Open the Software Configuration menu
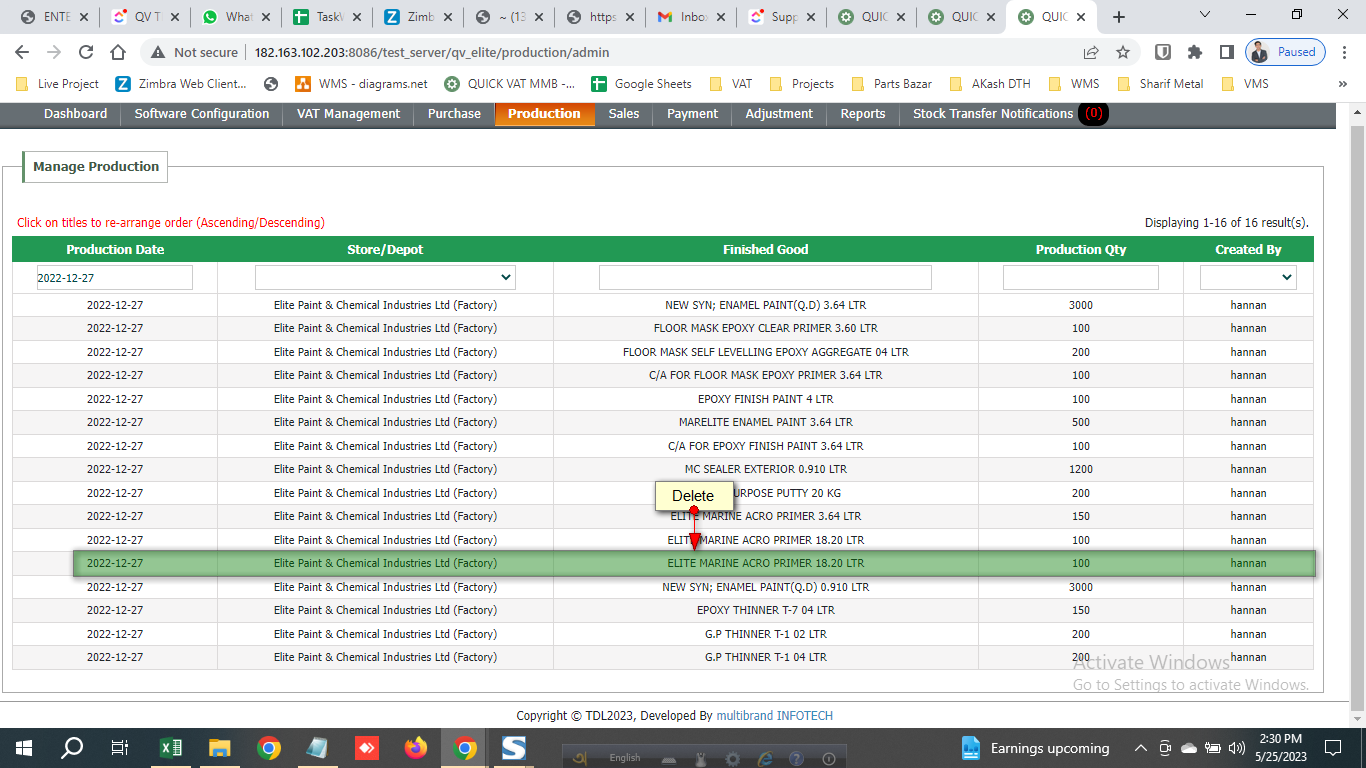This screenshot has width=1366, height=768. coord(202,114)
